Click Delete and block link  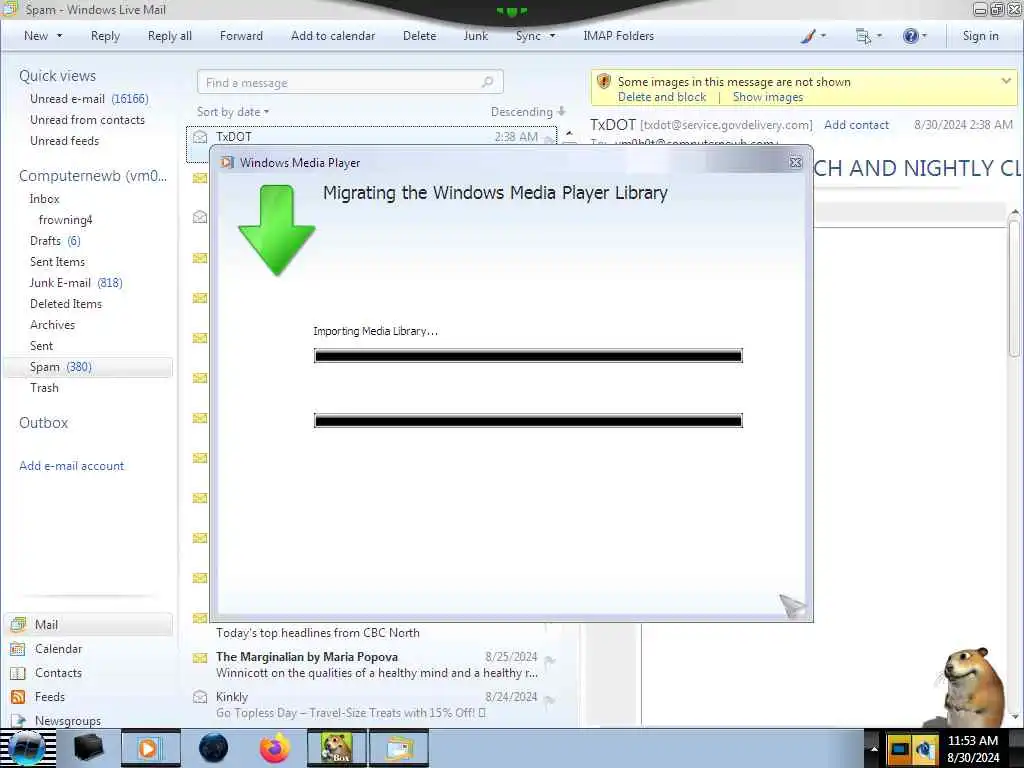(x=662, y=97)
